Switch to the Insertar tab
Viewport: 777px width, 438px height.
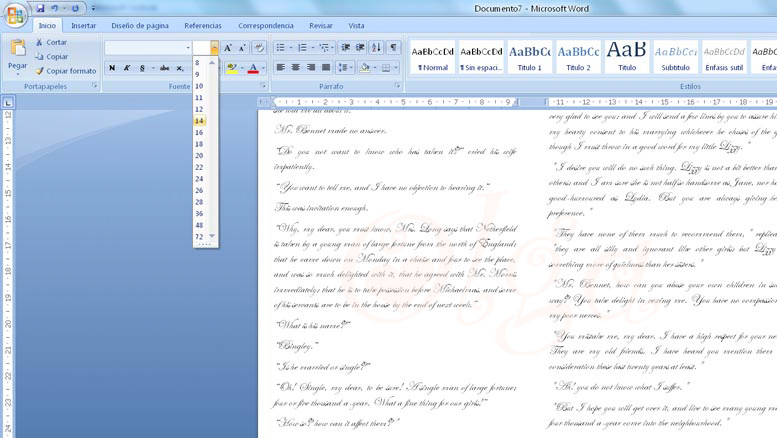point(83,26)
